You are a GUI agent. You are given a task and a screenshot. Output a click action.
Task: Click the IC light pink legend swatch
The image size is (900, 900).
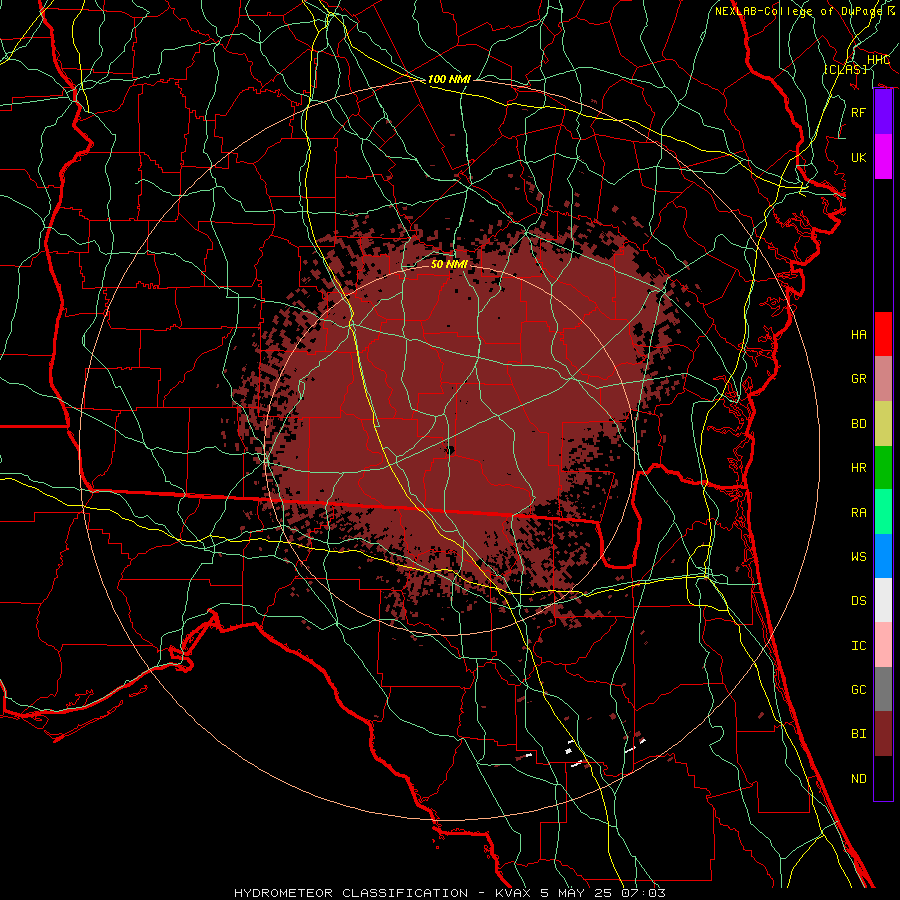tap(883, 645)
